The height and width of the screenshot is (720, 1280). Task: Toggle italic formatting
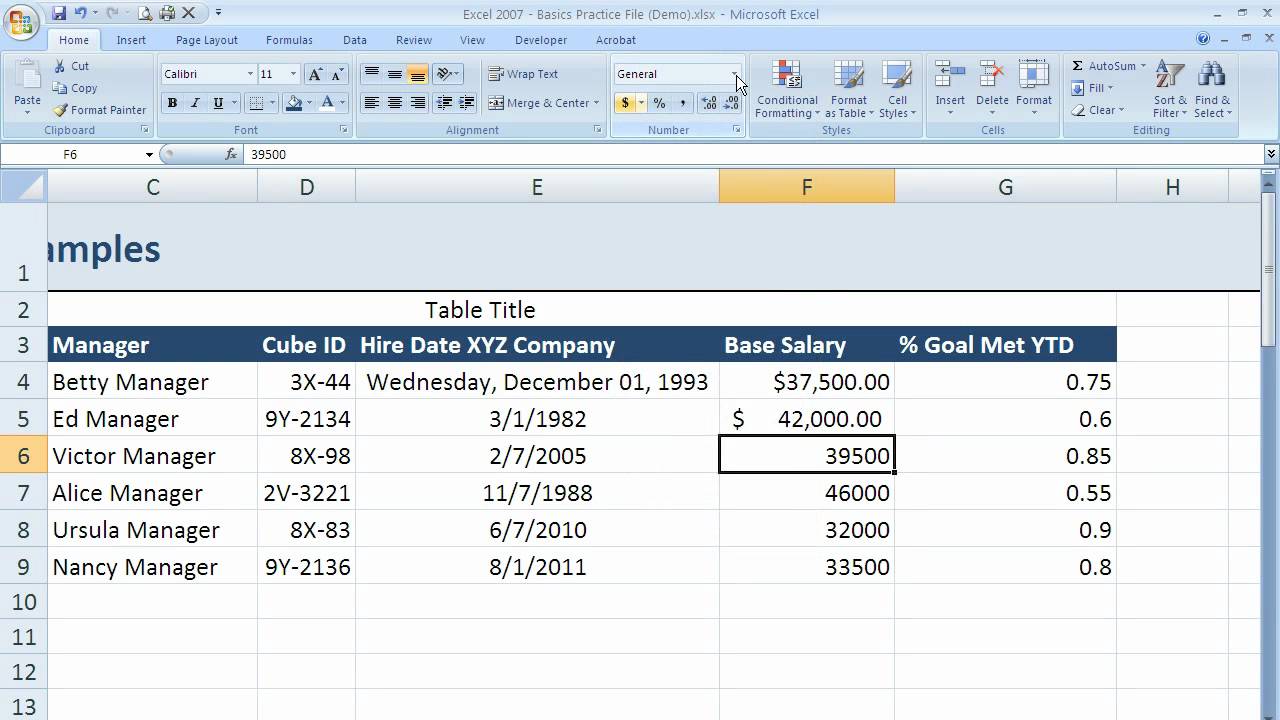(195, 103)
